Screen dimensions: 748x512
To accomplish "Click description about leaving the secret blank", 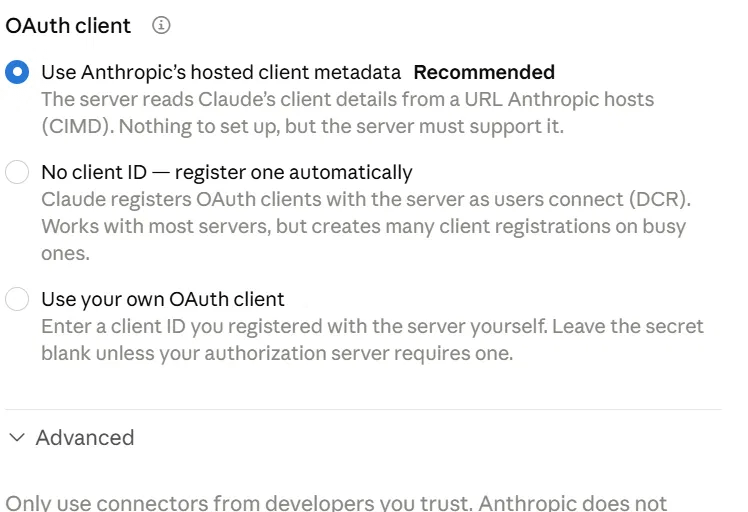I will pos(372,340).
